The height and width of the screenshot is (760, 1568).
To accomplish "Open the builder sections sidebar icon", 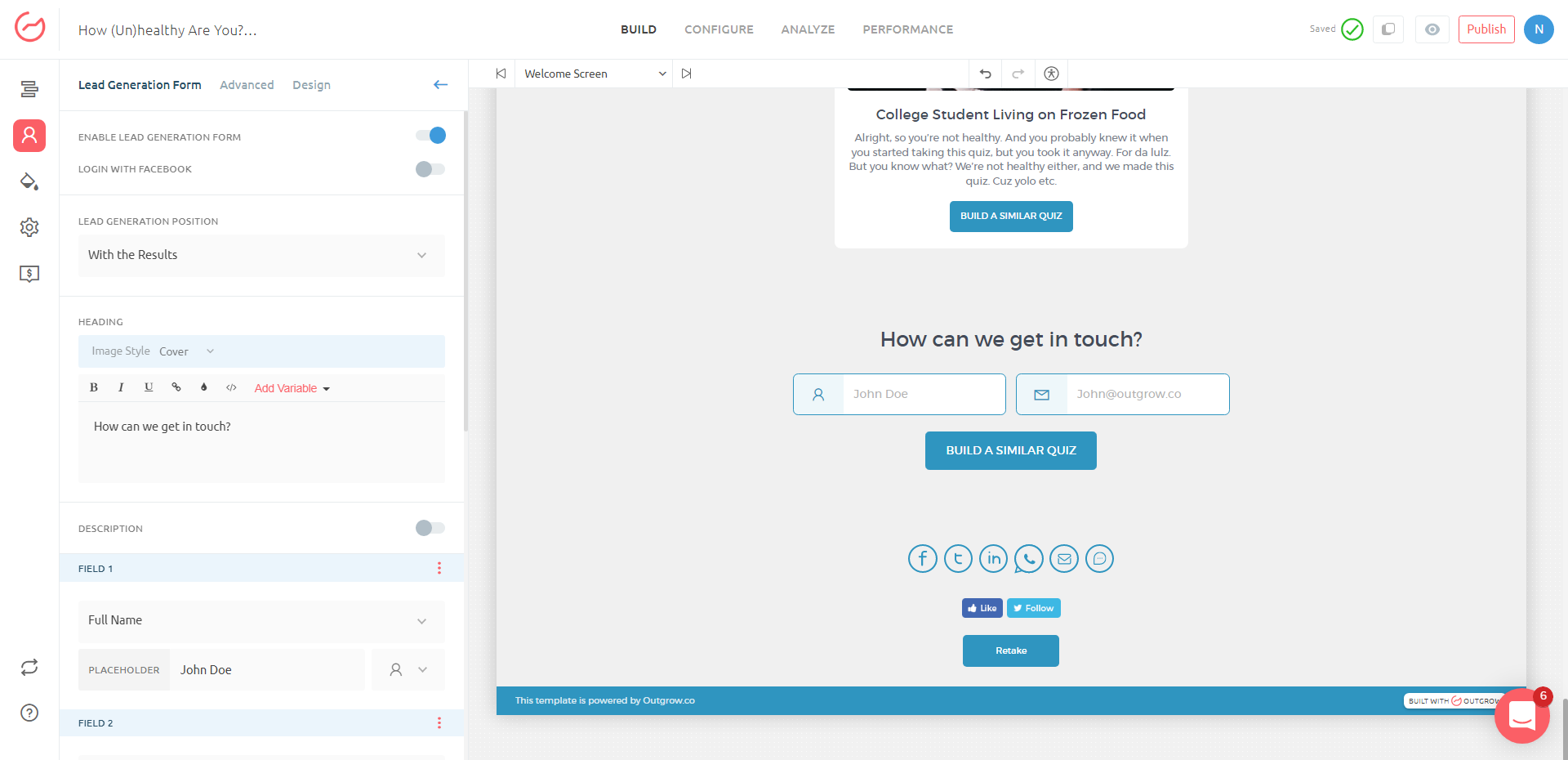I will [29, 89].
